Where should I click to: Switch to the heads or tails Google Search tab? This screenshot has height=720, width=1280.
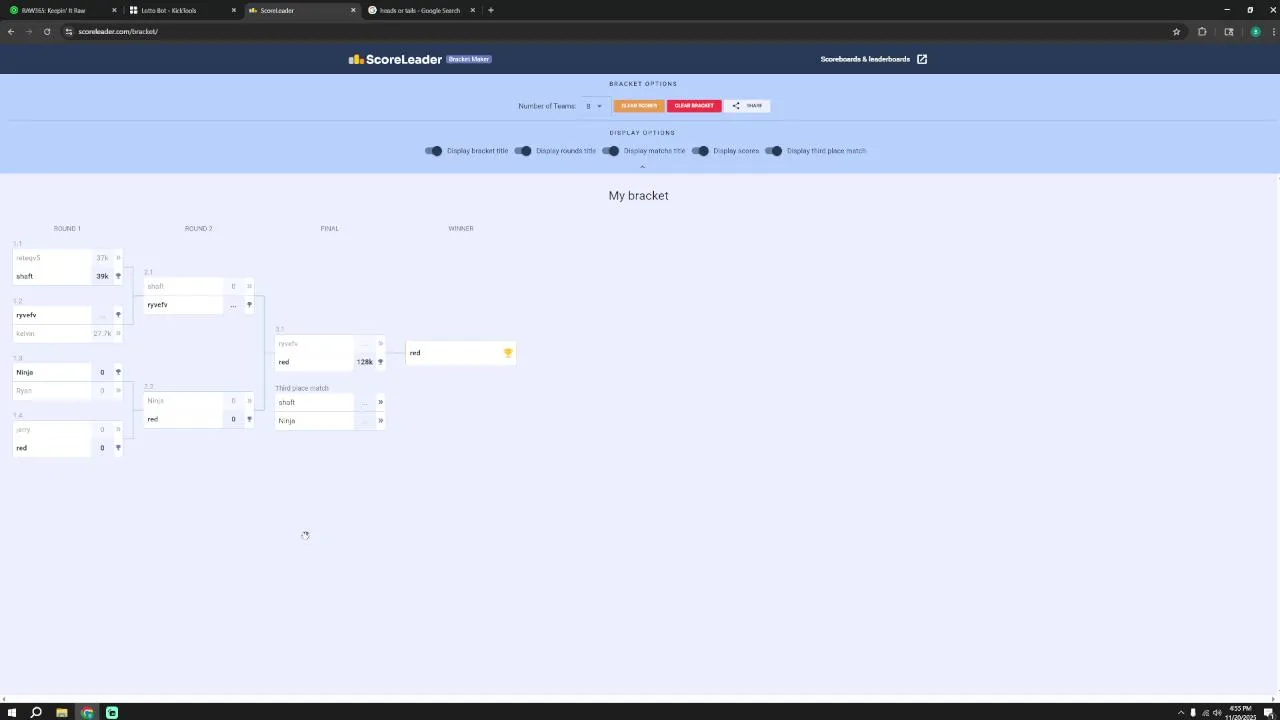pyautogui.click(x=419, y=10)
